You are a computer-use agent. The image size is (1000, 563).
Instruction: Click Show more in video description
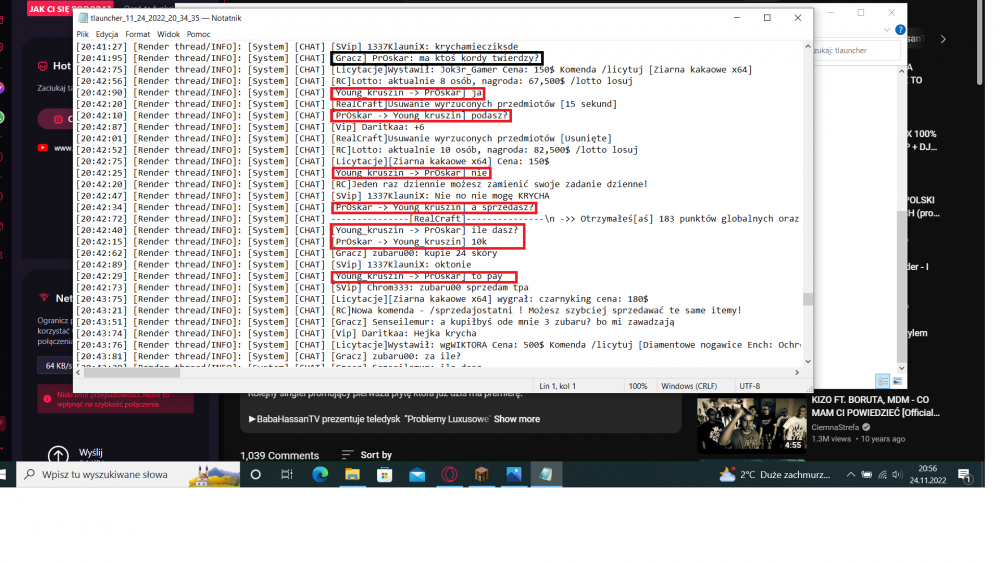[x=516, y=419]
